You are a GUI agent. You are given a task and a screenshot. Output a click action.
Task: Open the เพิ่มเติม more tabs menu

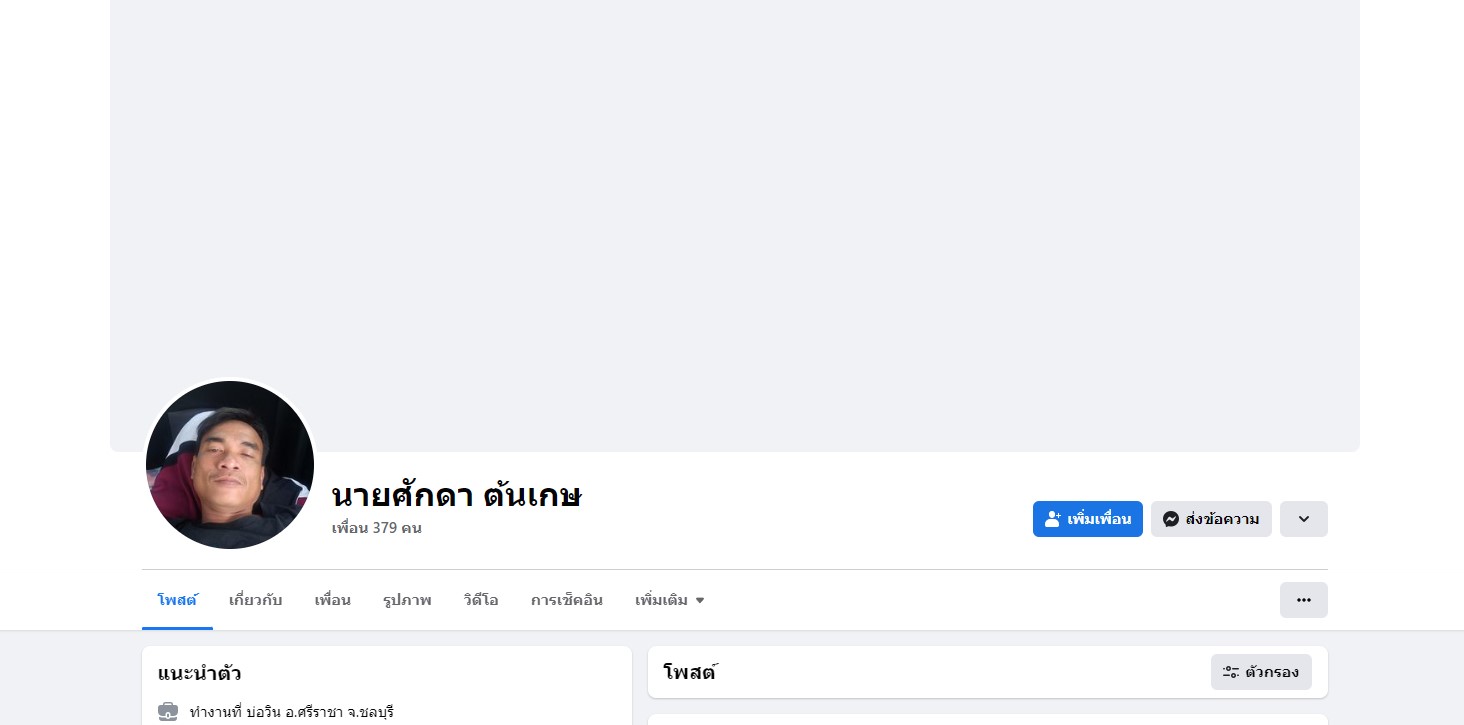(670, 600)
